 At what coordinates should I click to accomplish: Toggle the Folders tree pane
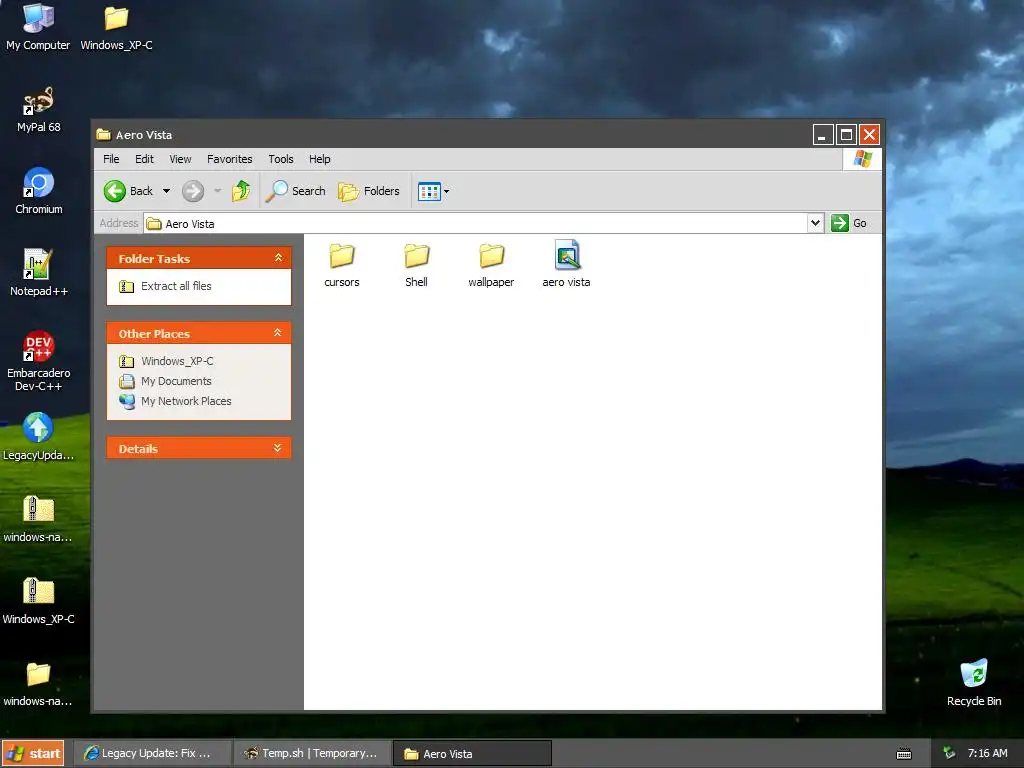click(369, 191)
